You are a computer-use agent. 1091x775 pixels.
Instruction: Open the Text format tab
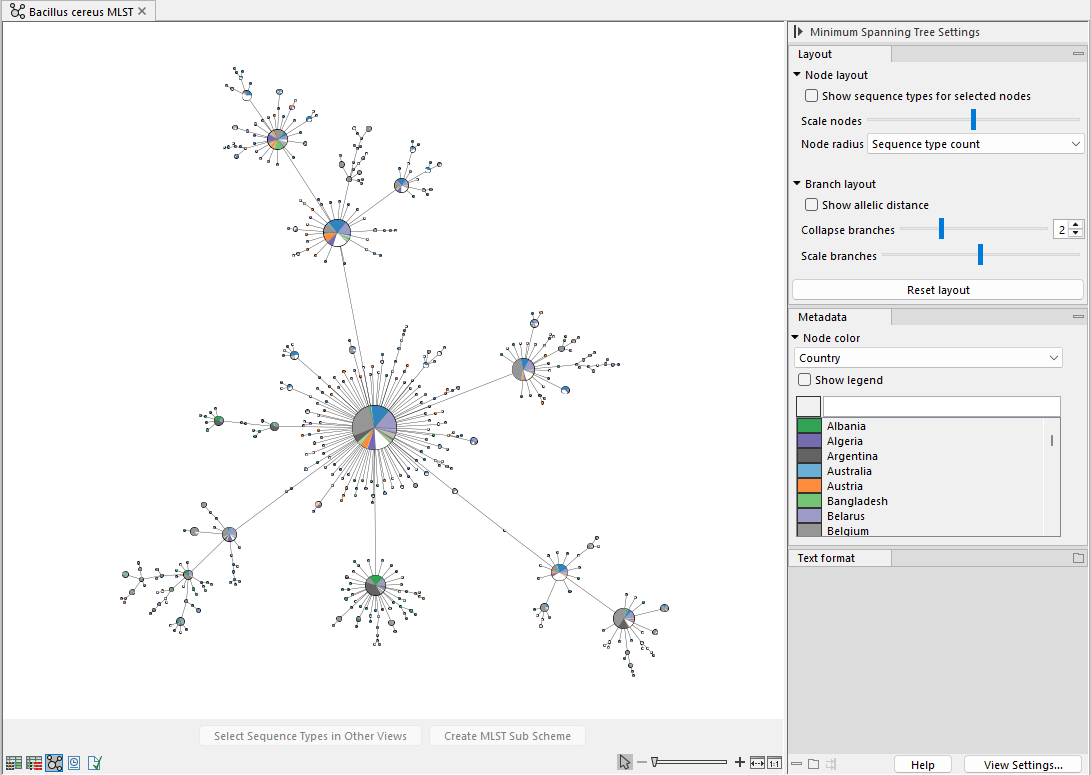coord(826,558)
